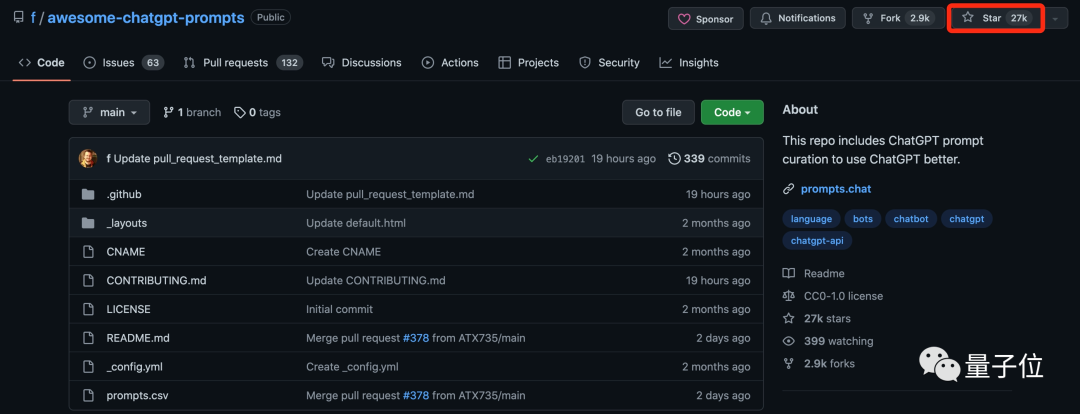The width and height of the screenshot is (1080, 414).
Task: Visit the prompts.chat website link
Action: tap(835, 188)
